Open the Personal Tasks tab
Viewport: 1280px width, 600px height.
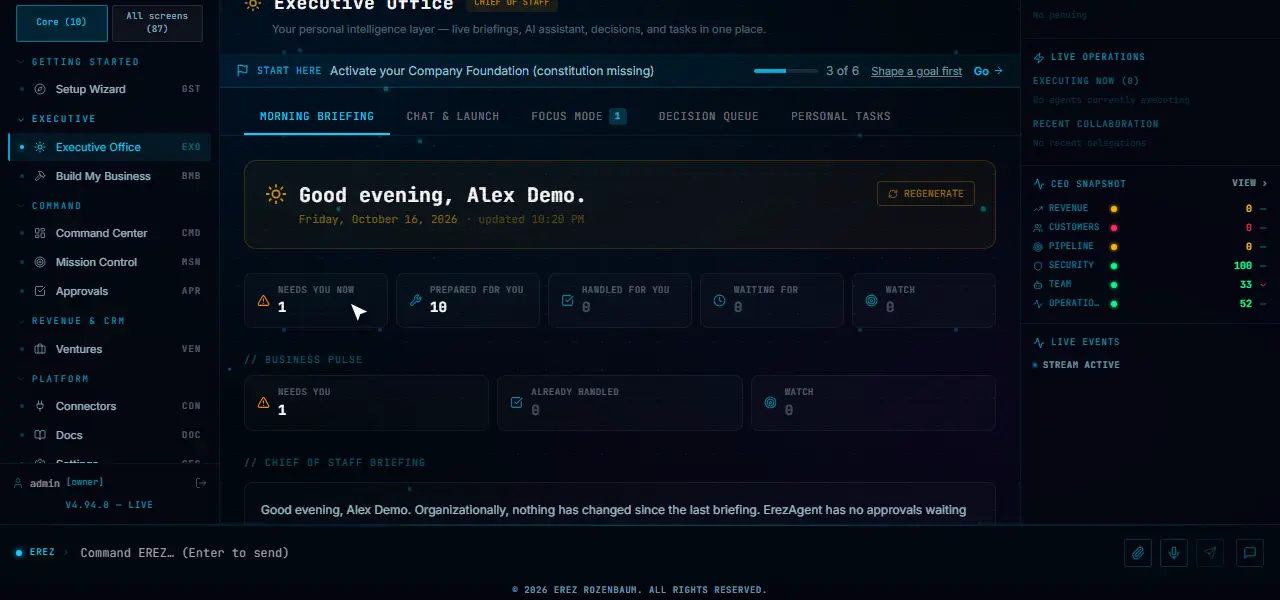point(841,116)
